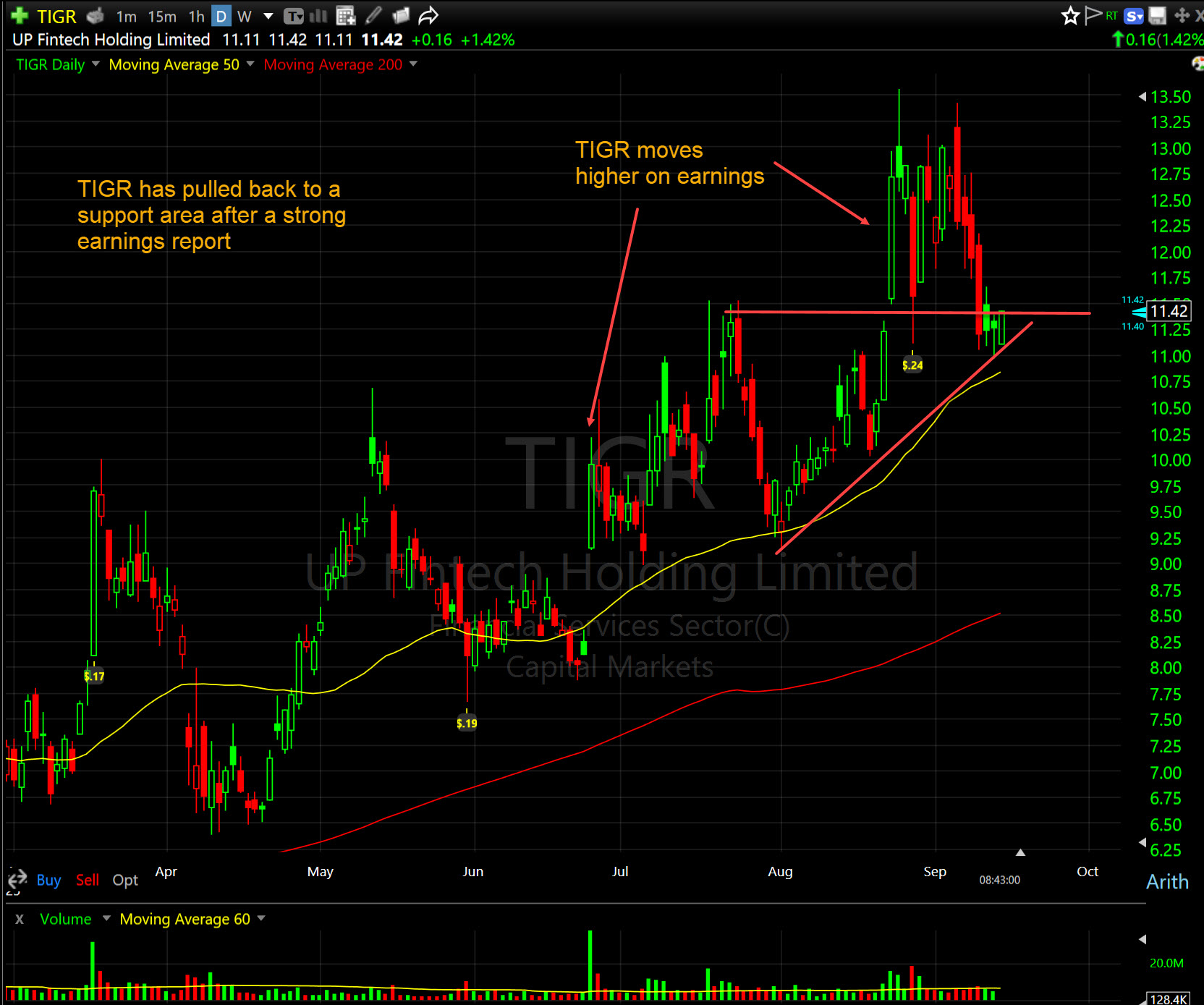Click the bar chart type icon

(318, 15)
